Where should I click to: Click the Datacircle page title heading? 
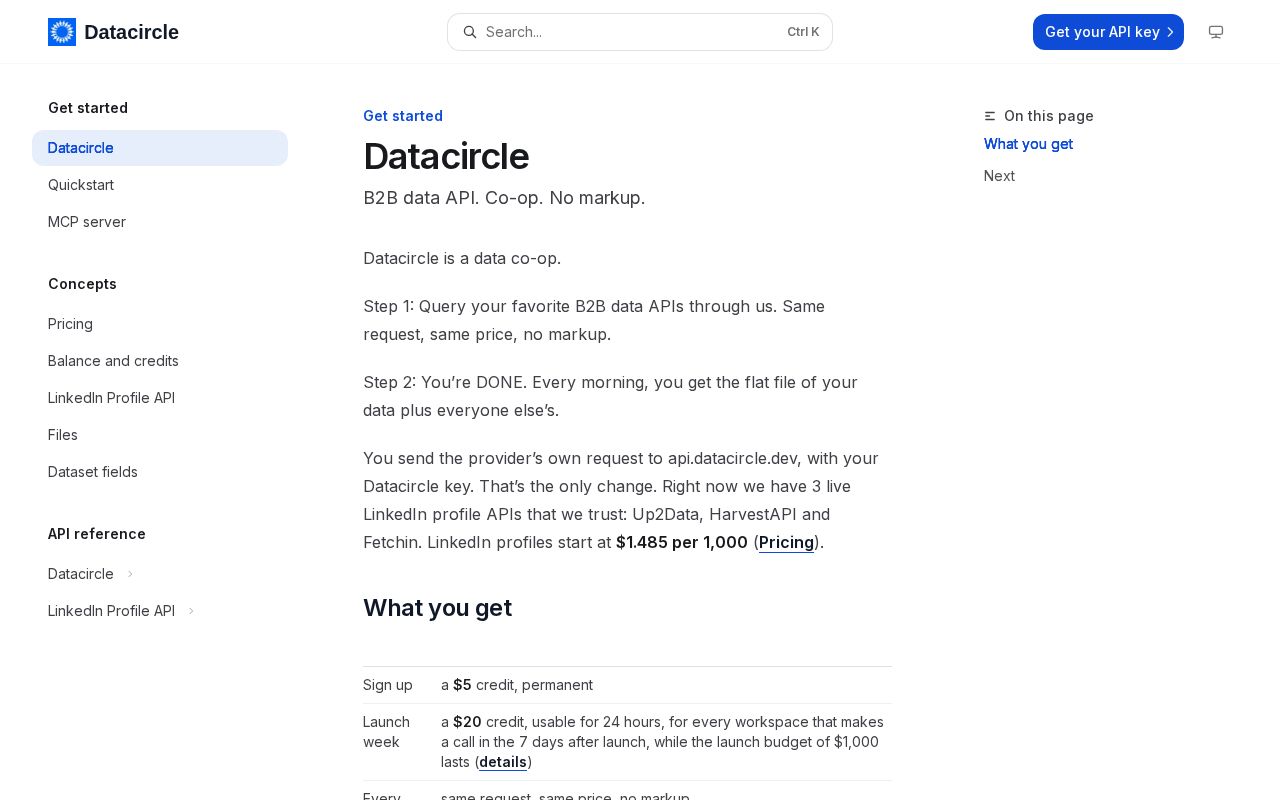click(x=446, y=156)
